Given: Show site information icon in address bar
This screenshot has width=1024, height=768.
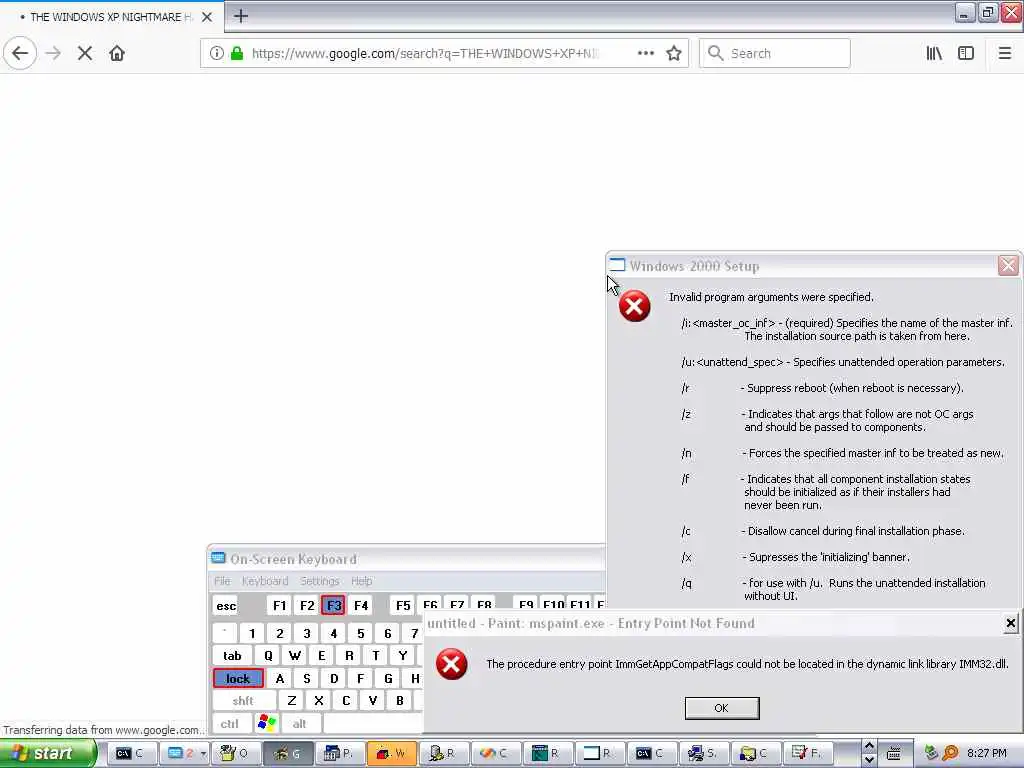Looking at the screenshot, I should click(217, 53).
